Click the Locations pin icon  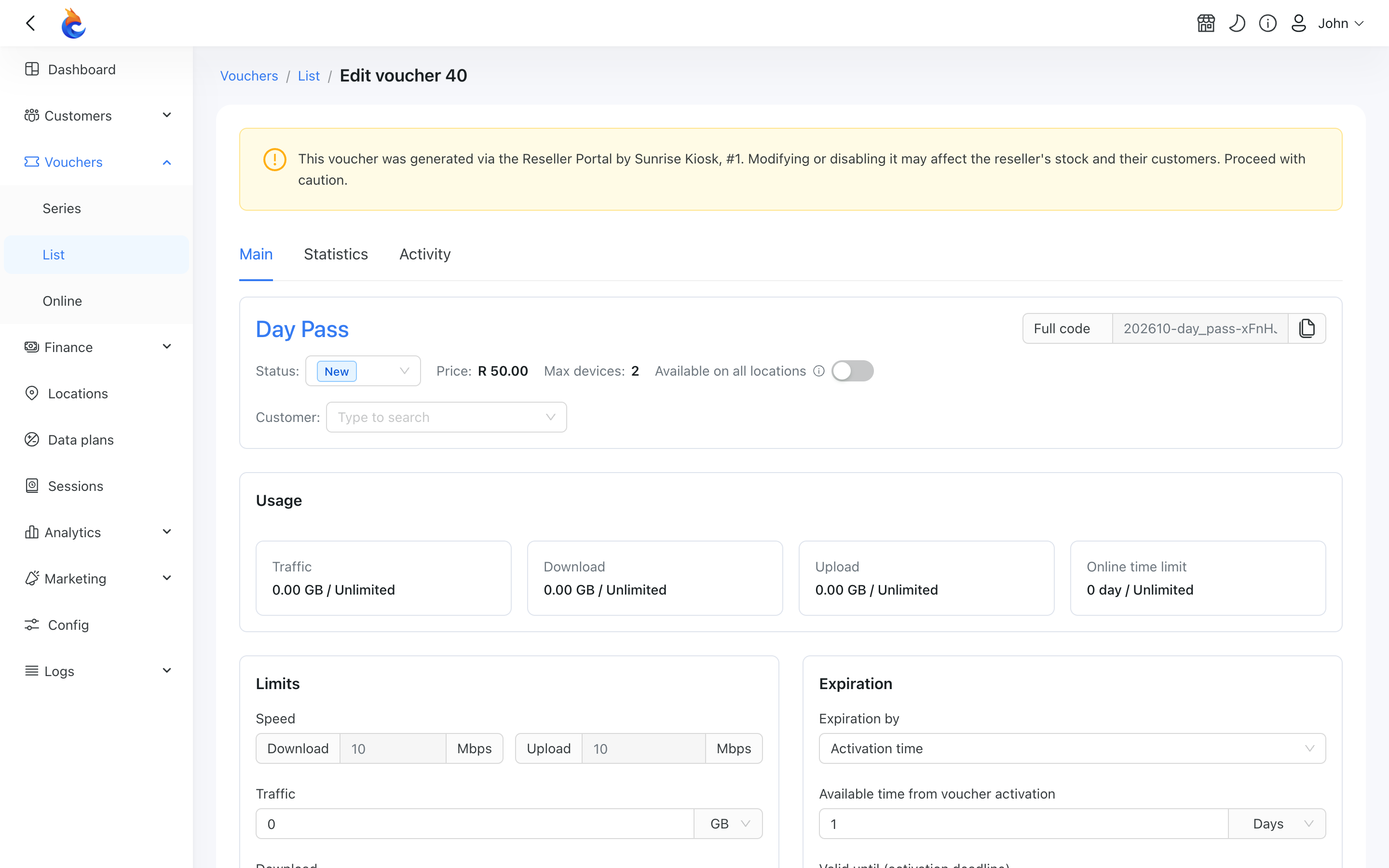pos(32,393)
